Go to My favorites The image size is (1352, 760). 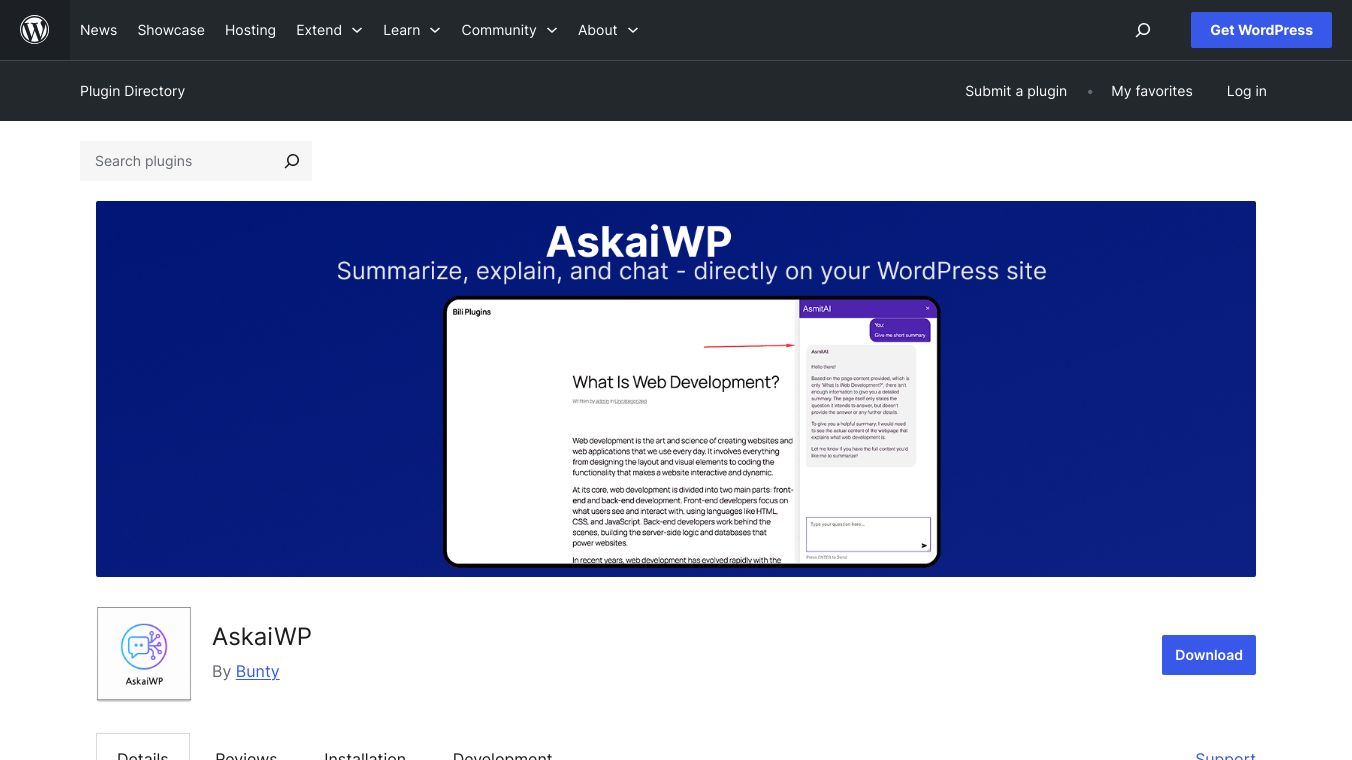(x=1152, y=91)
